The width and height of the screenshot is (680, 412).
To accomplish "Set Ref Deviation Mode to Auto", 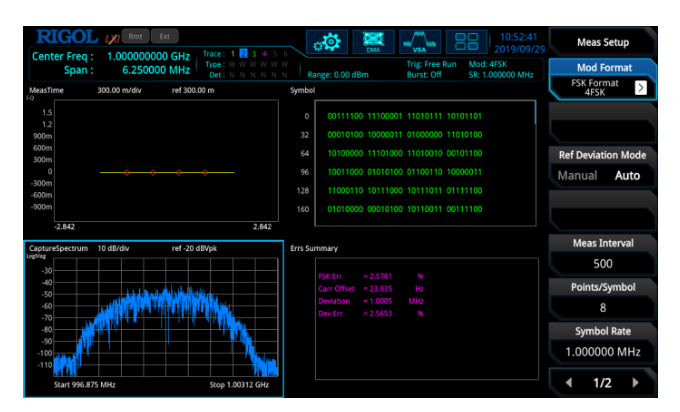I will [627, 176].
